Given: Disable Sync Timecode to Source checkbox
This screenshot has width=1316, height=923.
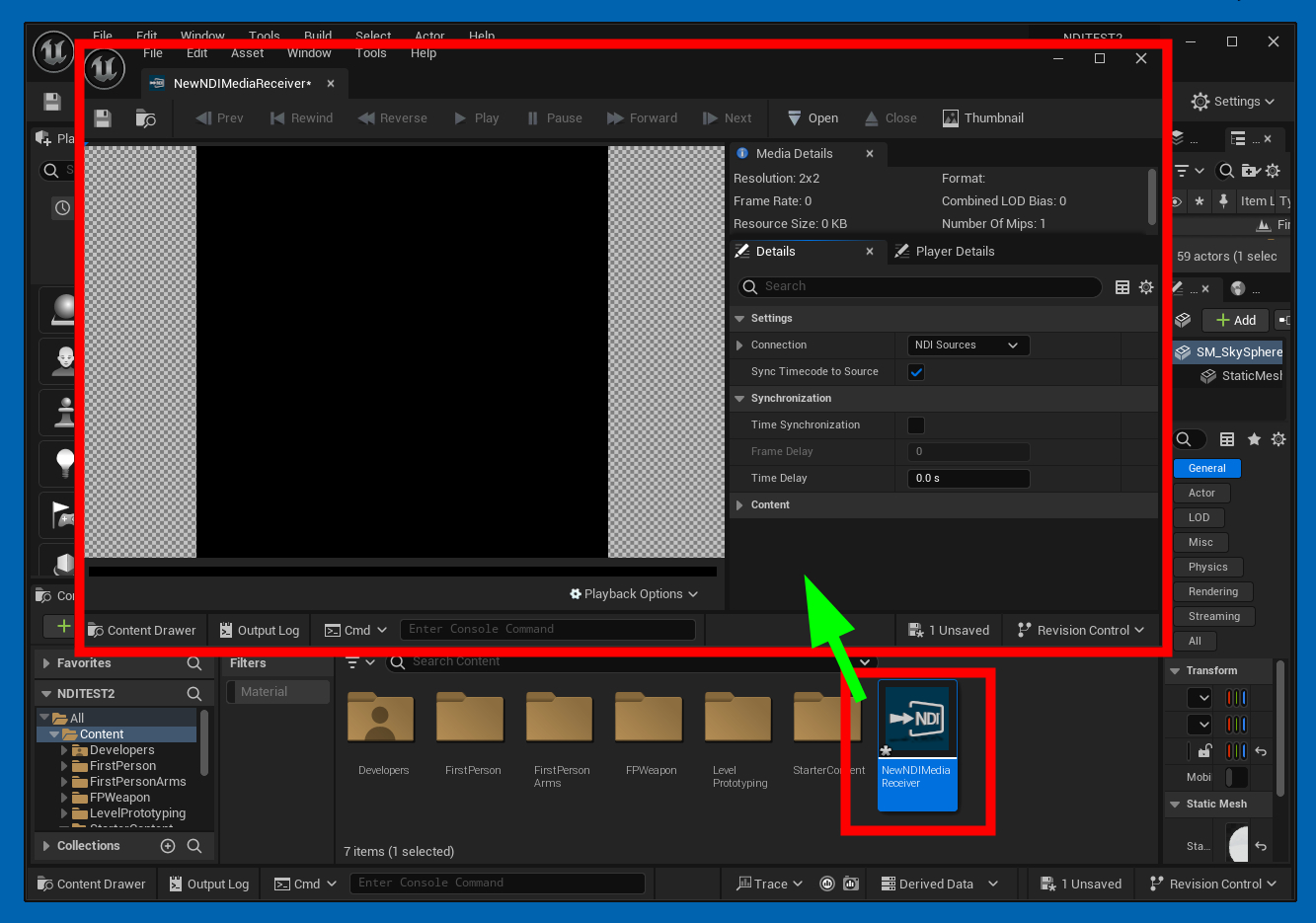Looking at the screenshot, I should 916,372.
